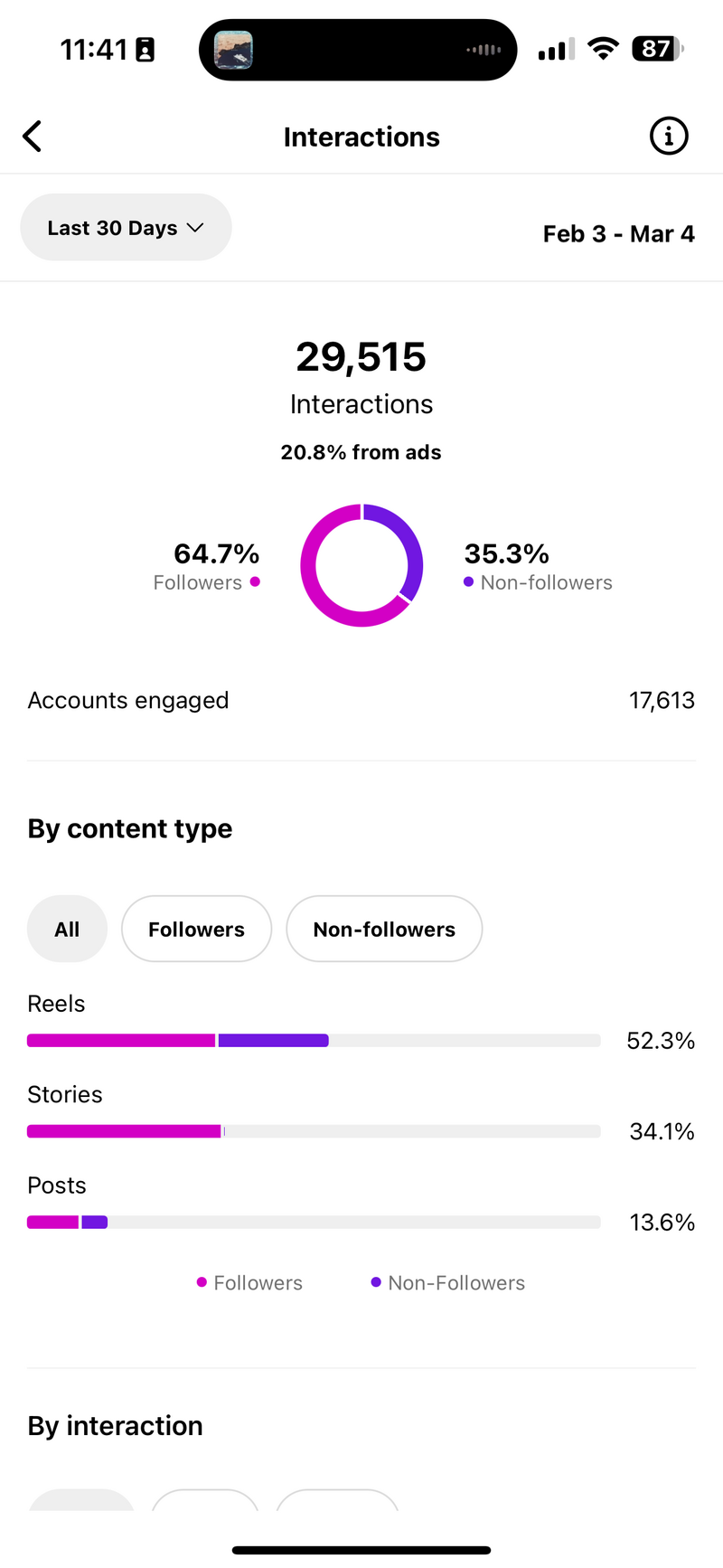
Task: Open the info icon beside Interactions
Action: click(669, 137)
